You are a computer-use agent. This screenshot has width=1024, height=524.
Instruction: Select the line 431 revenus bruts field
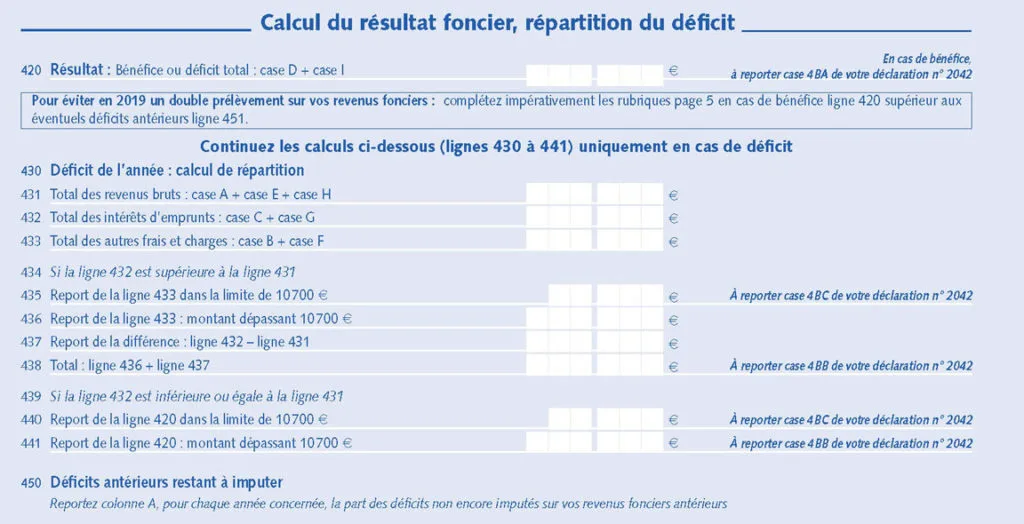pos(595,194)
